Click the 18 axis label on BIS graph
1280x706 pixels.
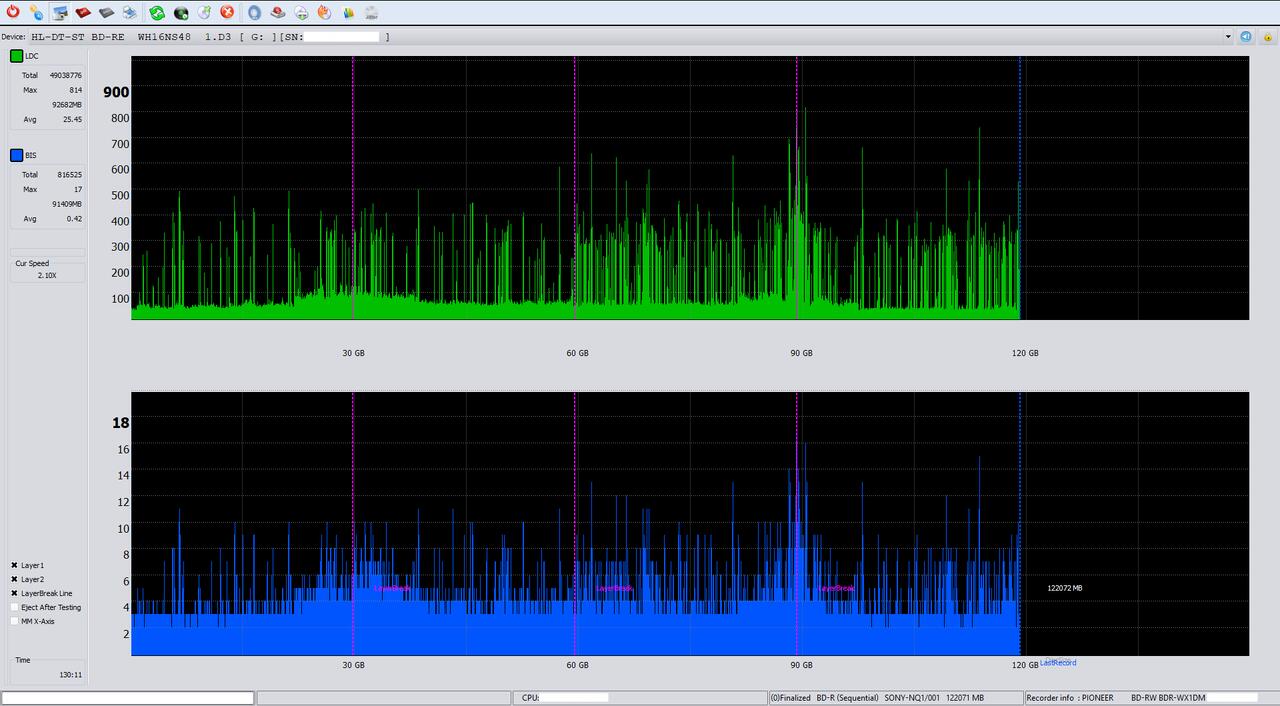[120, 423]
